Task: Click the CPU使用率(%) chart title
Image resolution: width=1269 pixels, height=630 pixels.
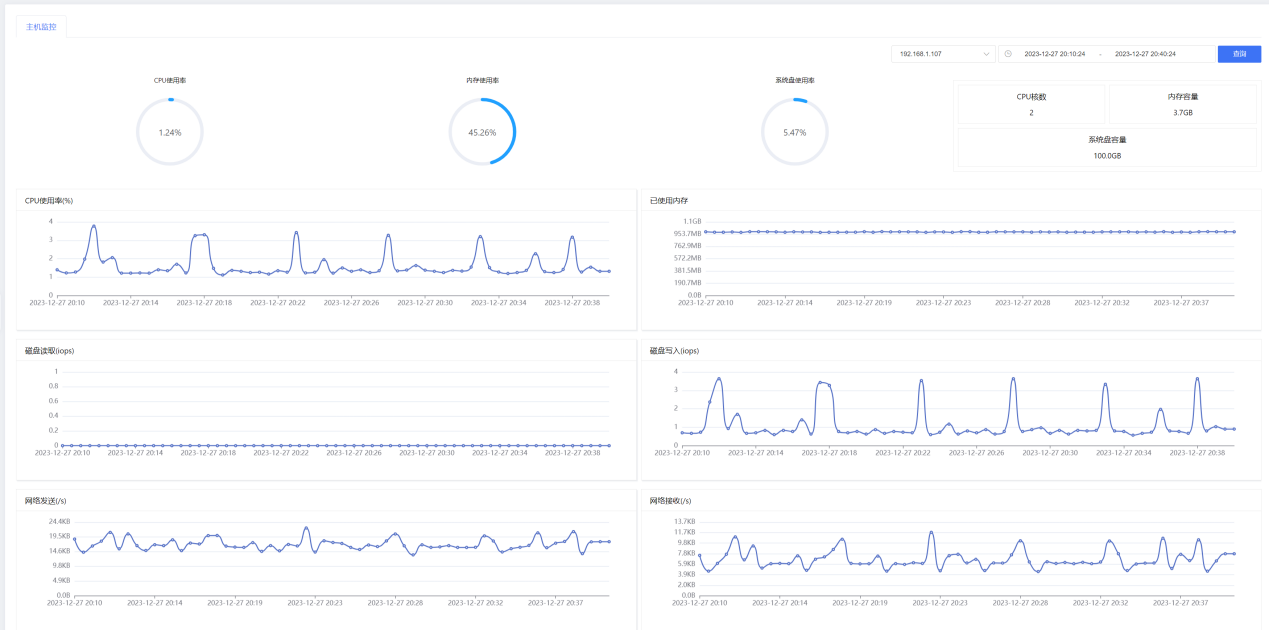Action: 49,201
